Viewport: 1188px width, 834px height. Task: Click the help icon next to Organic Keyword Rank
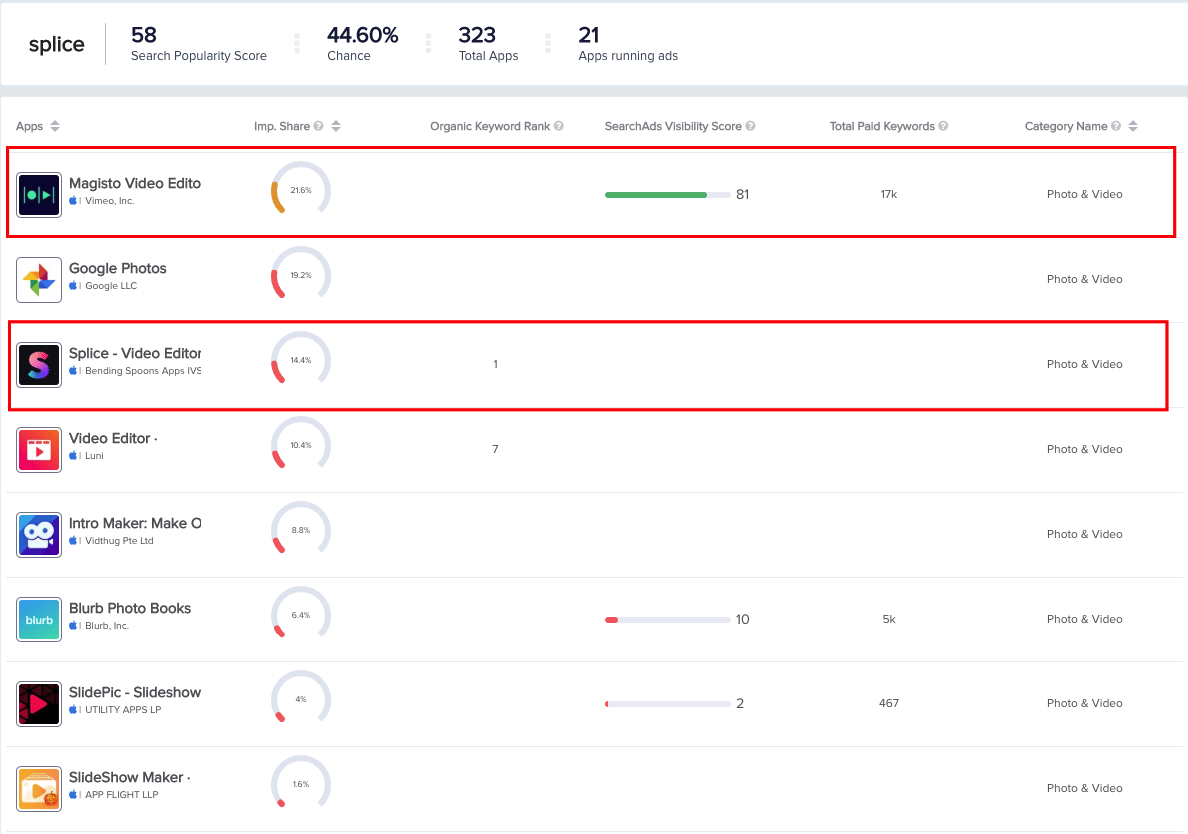coord(558,126)
